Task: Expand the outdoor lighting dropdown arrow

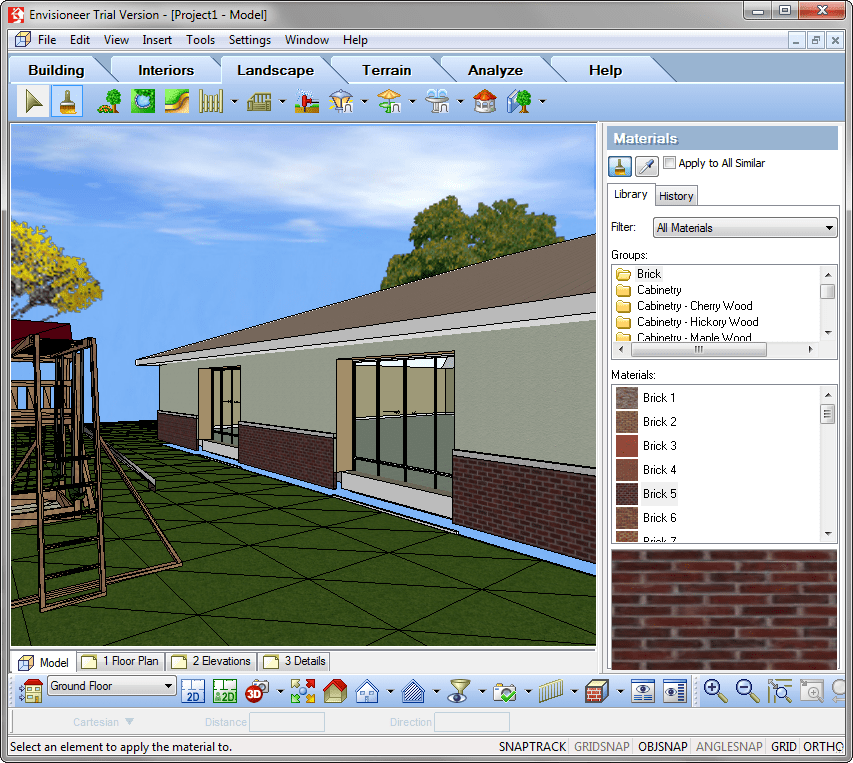Action: click(364, 102)
